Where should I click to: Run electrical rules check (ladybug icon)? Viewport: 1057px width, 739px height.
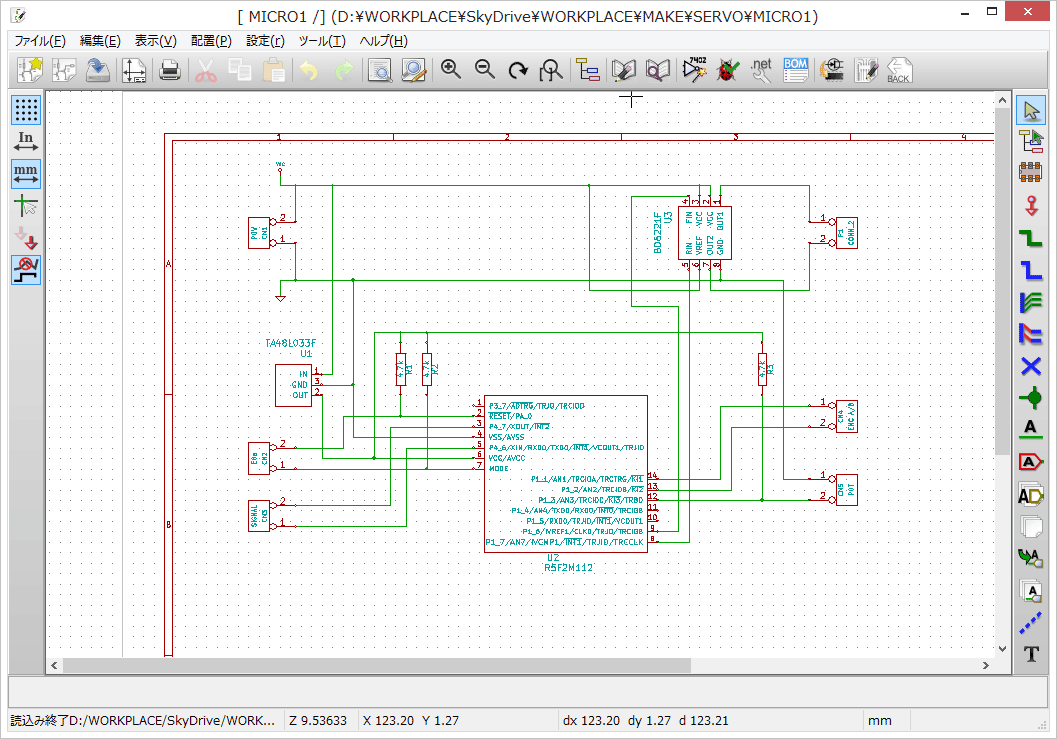(x=728, y=70)
